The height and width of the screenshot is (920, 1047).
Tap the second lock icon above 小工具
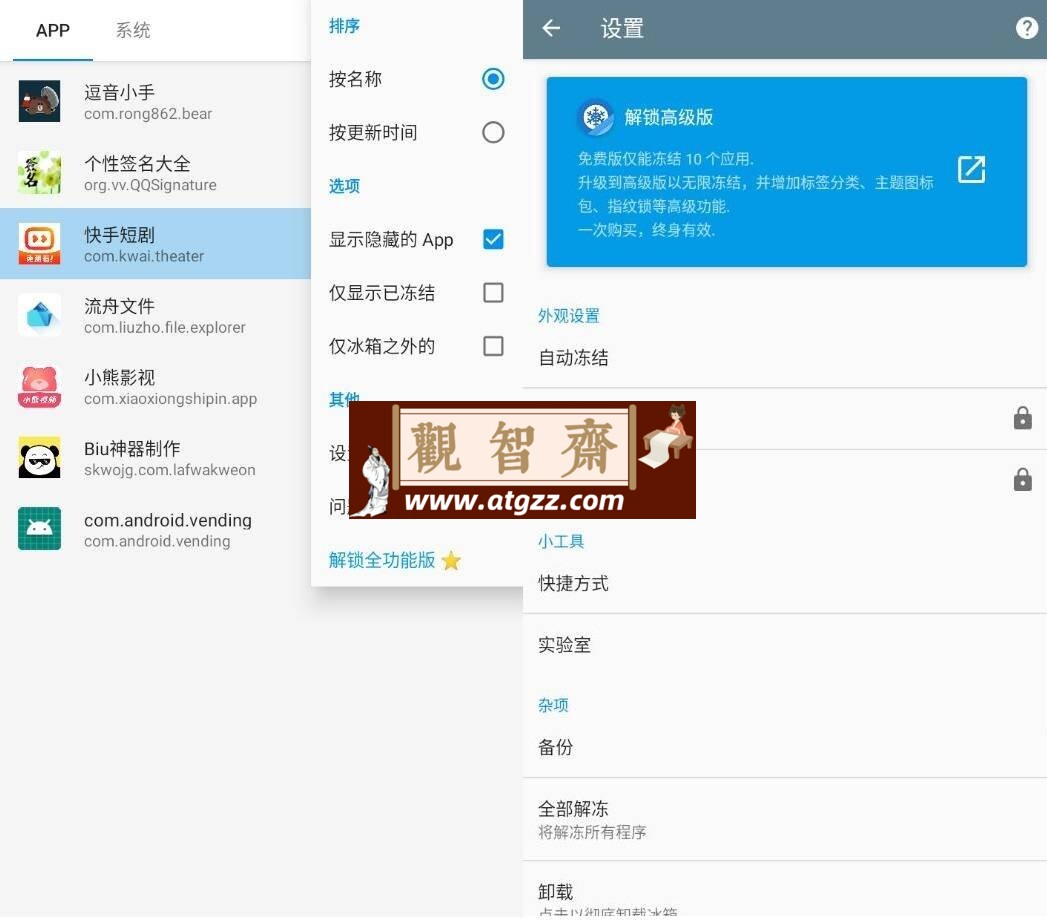coord(1022,479)
